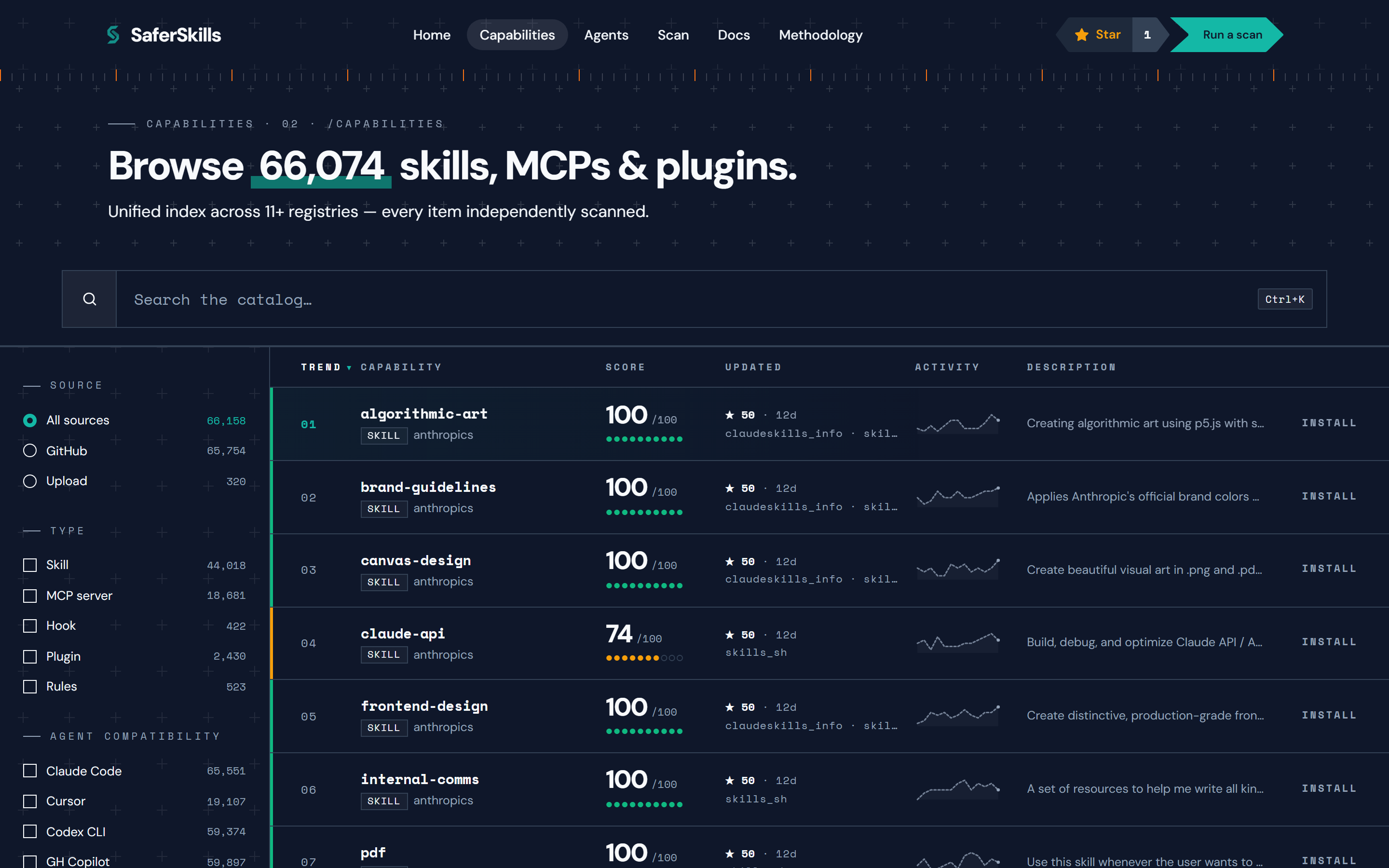Click the activity sparkline for frontend-design
This screenshot has width=1389, height=868.
[958, 715]
